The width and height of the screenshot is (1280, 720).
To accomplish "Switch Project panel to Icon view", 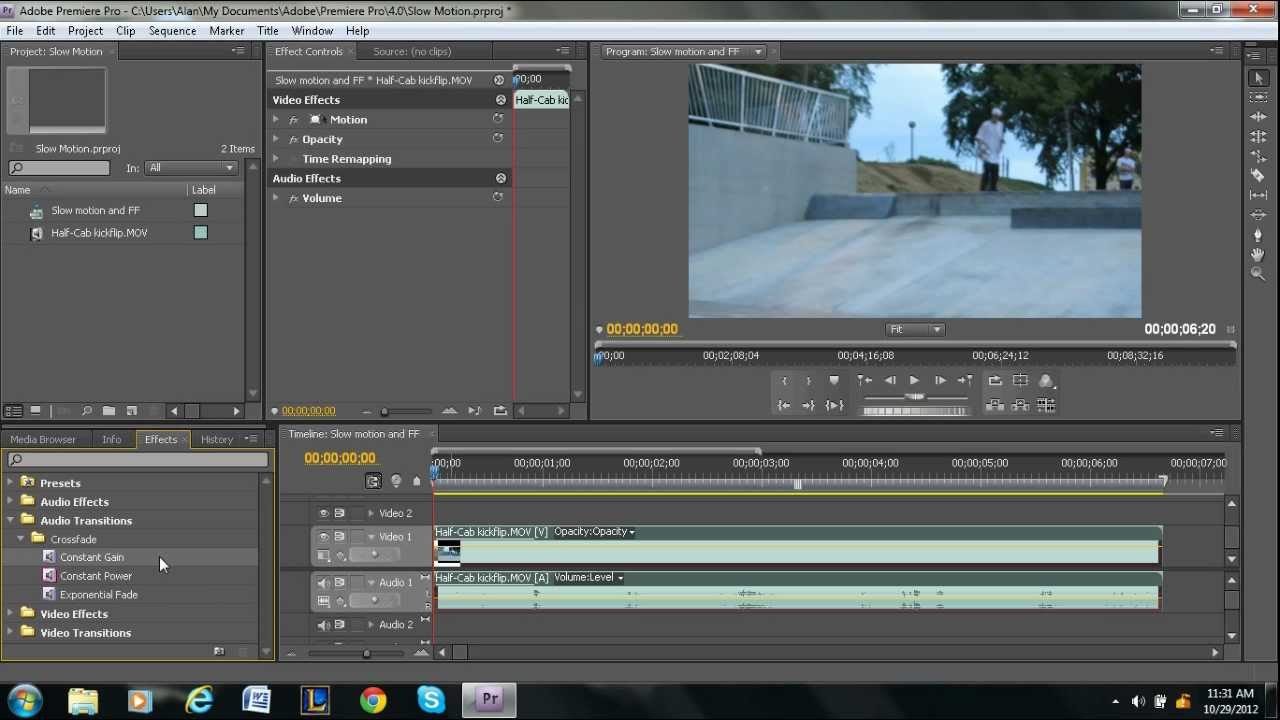I will 36,411.
